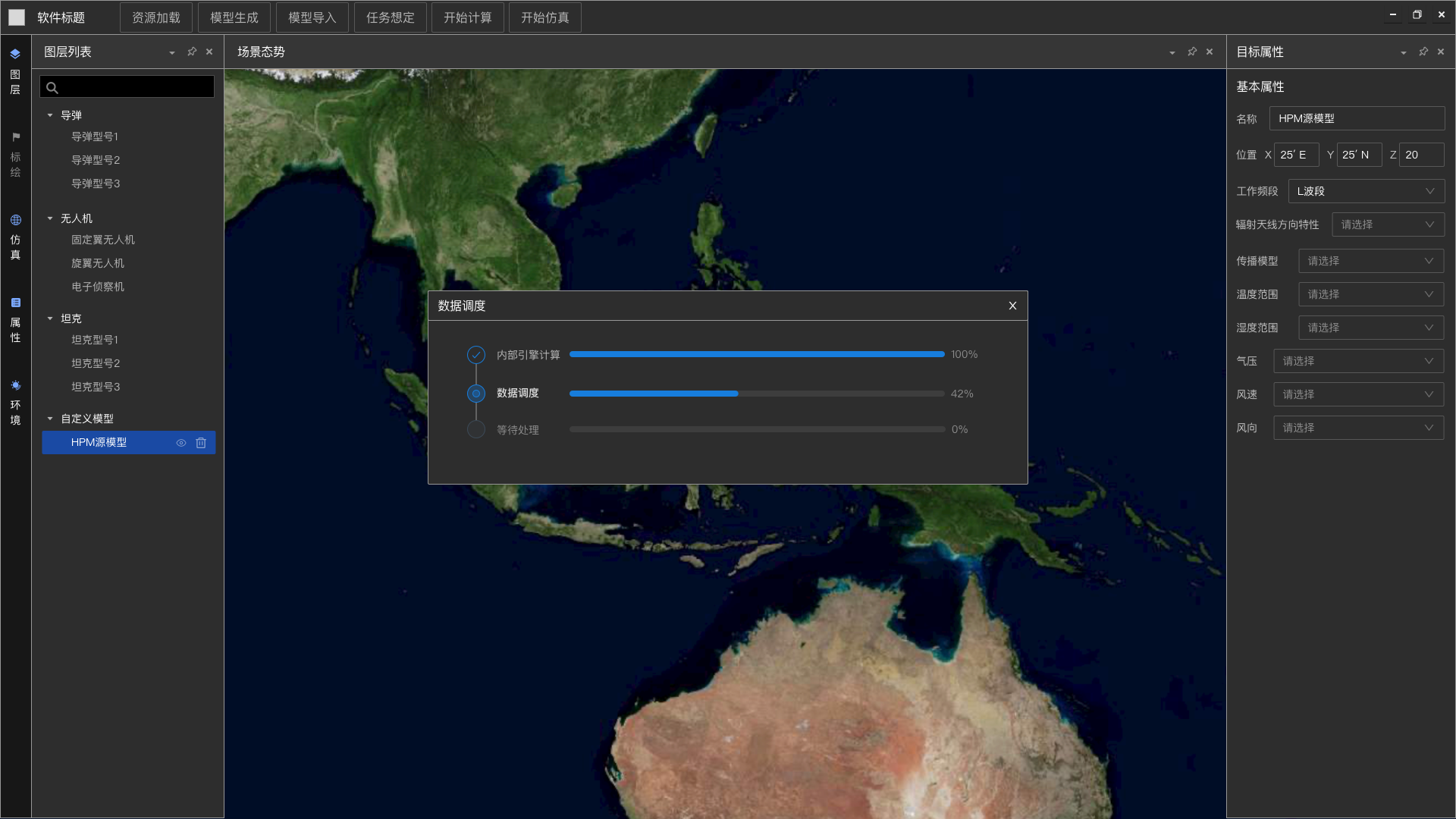Close the 场景态势 panel
Image resolution: width=1456 pixels, height=819 pixels.
[1210, 52]
